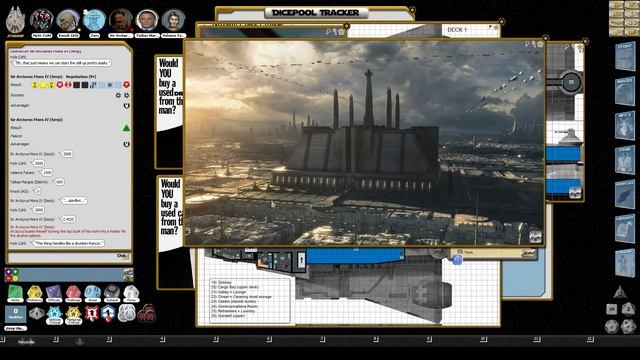Click the cyan star-patterned die icon

54,315
